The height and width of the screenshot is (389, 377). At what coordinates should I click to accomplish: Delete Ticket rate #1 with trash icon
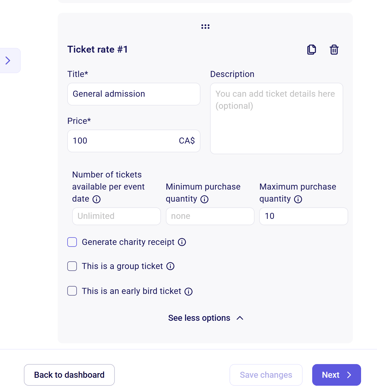click(334, 50)
